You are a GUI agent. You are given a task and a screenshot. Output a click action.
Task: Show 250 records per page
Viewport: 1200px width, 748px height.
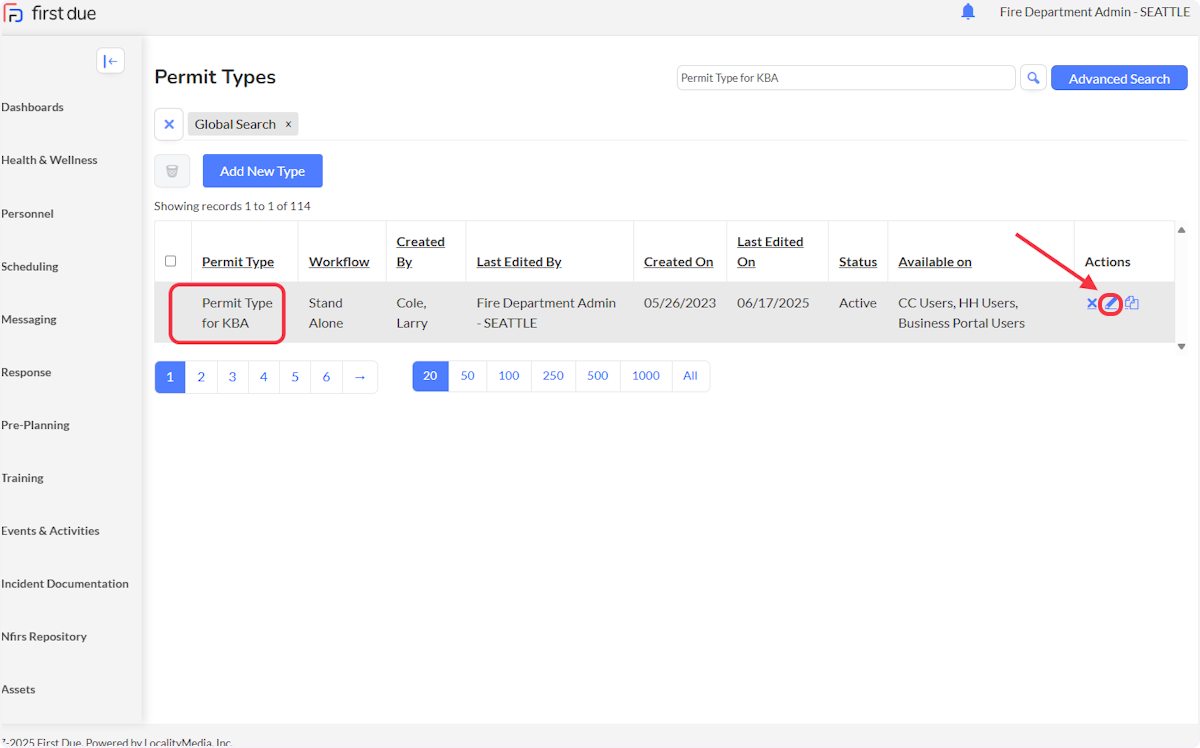553,376
